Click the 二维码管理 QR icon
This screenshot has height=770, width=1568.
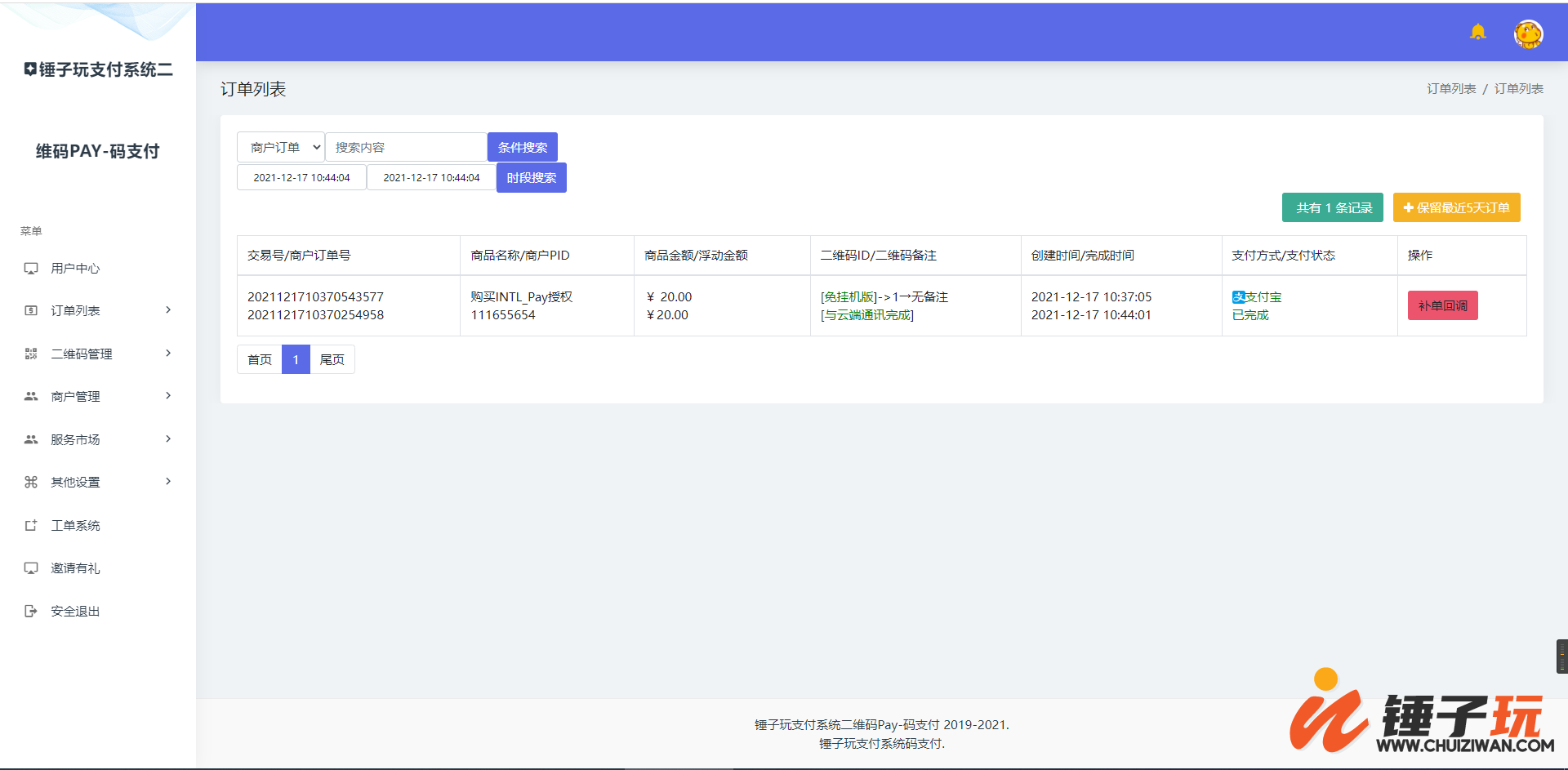(x=31, y=354)
